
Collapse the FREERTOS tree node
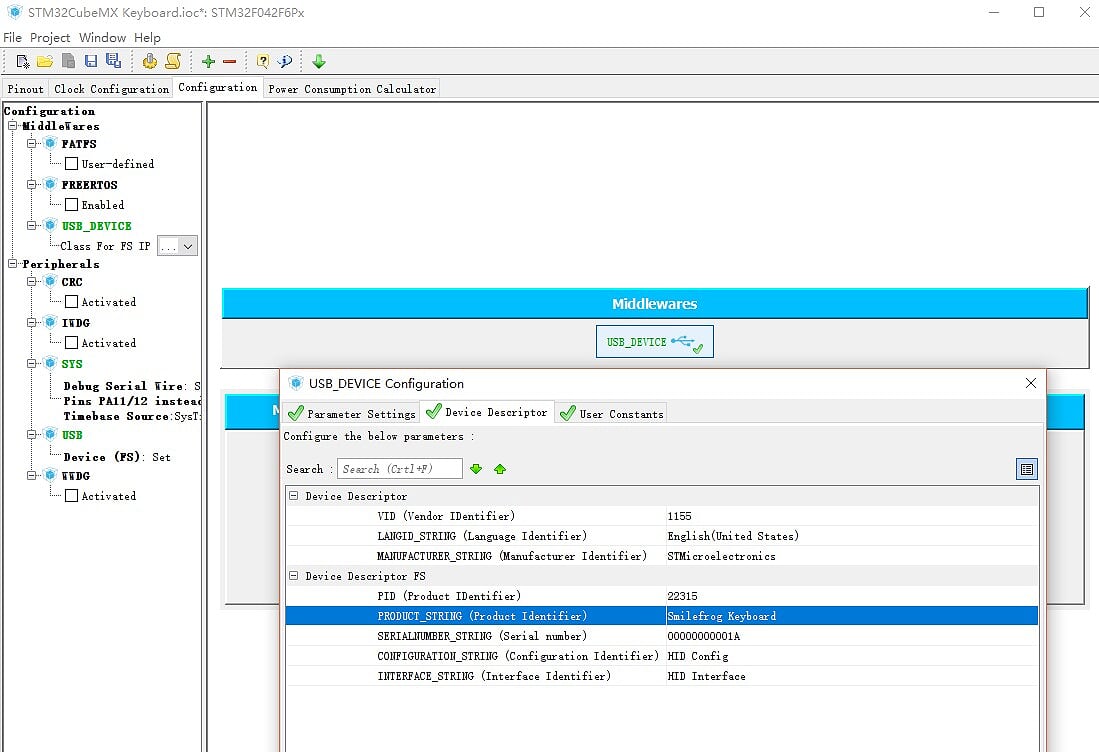point(32,184)
